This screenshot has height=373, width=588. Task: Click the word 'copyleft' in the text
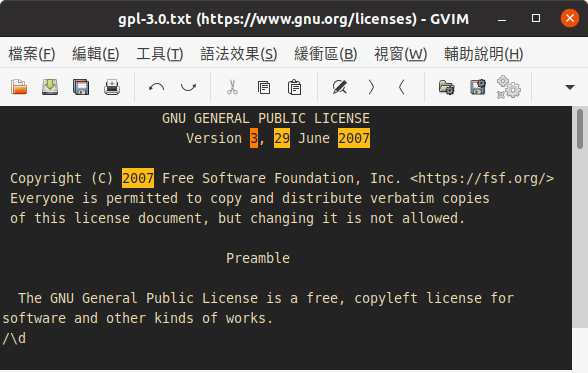(x=386, y=298)
